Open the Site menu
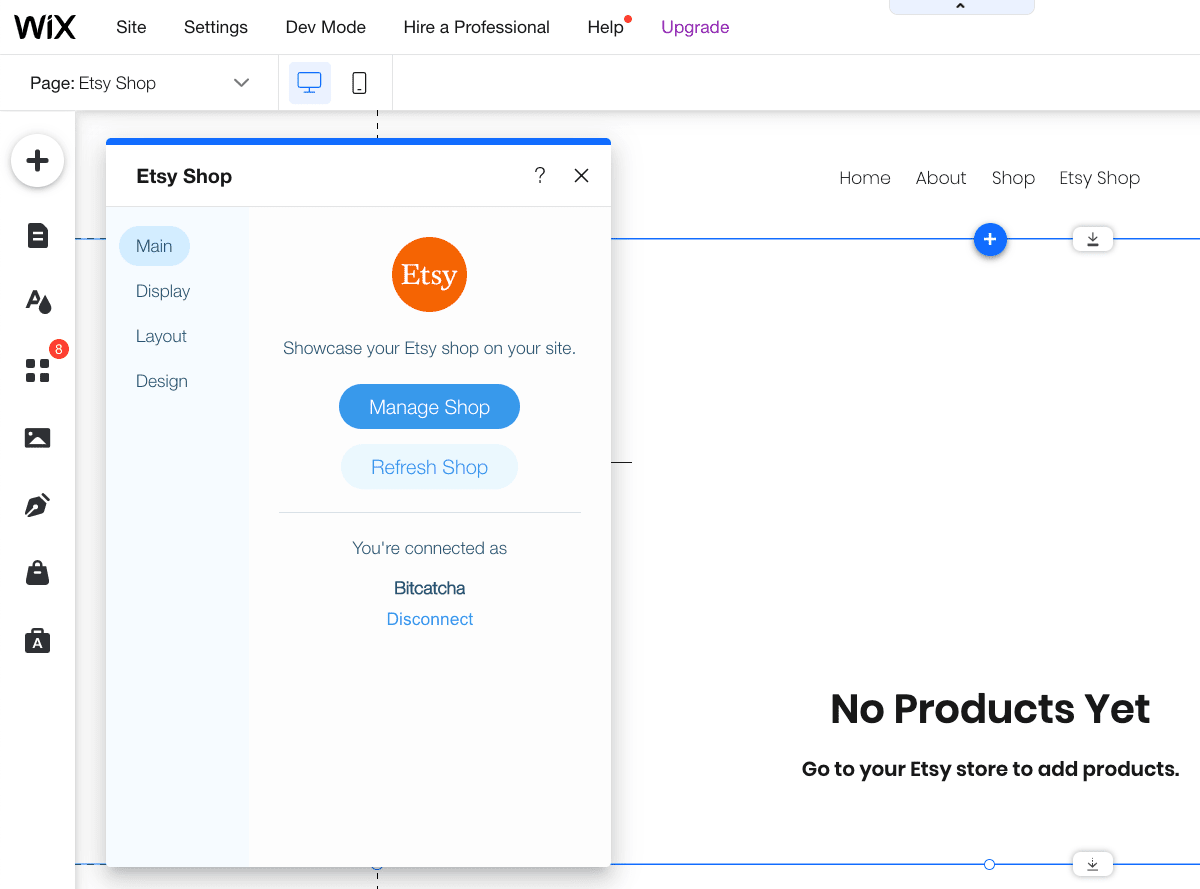Screen dimensions: 1200x889 coord(131,27)
